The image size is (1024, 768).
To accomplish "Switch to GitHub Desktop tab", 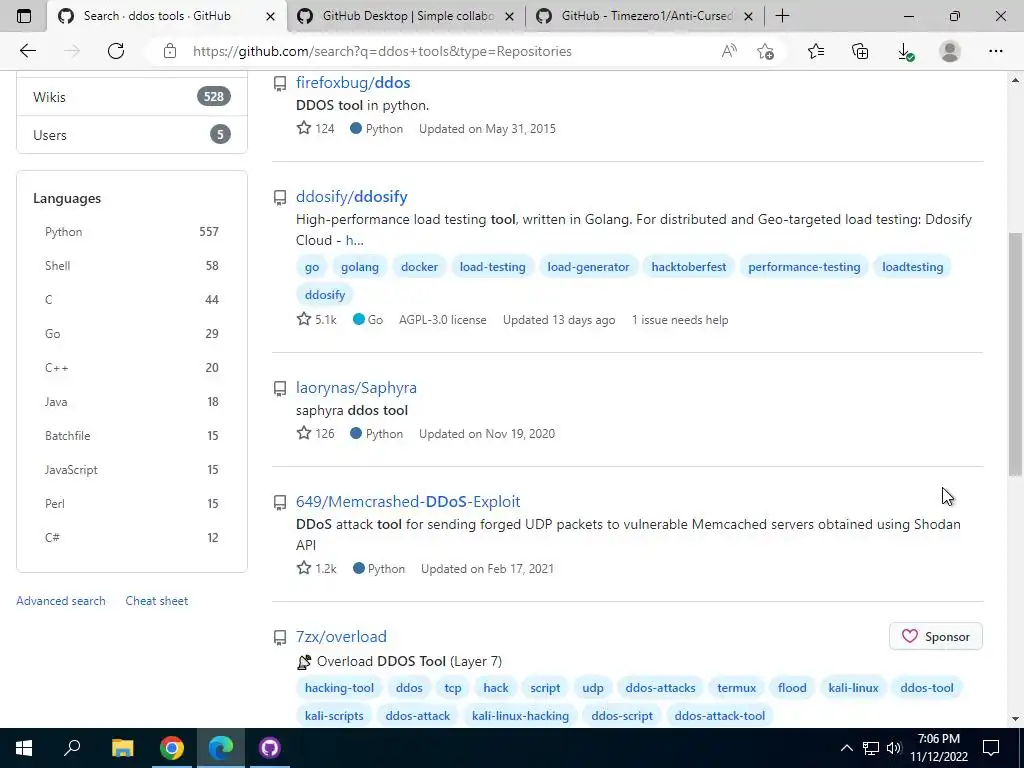I will 407,16.
